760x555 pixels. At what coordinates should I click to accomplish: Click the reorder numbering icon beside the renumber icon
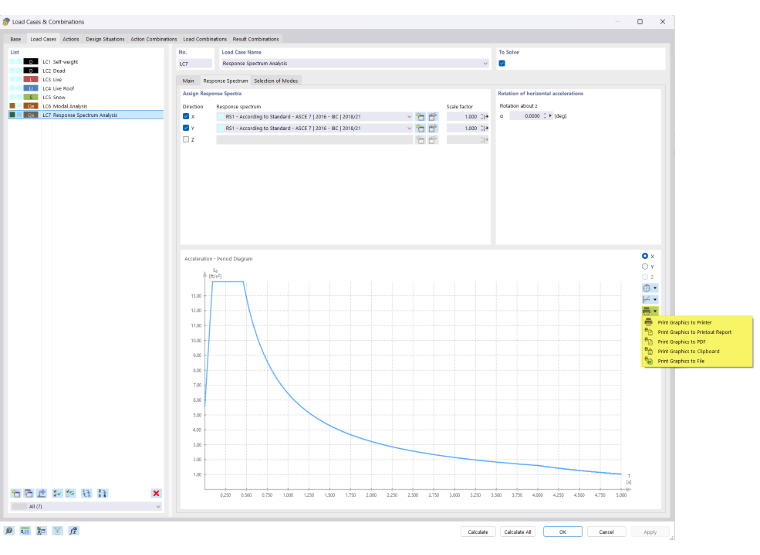(x=102, y=493)
